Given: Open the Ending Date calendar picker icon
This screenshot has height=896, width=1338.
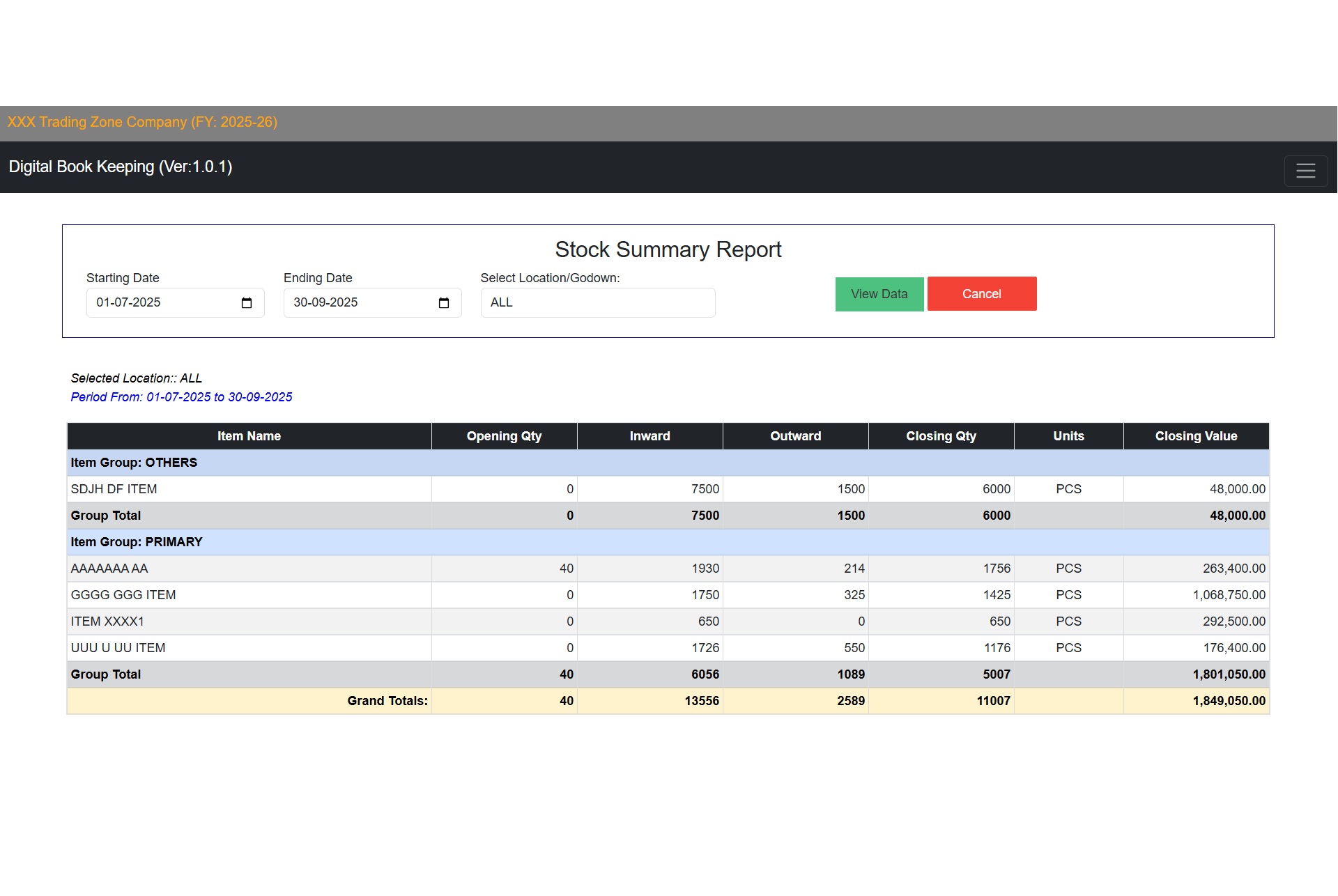Looking at the screenshot, I should click(444, 303).
